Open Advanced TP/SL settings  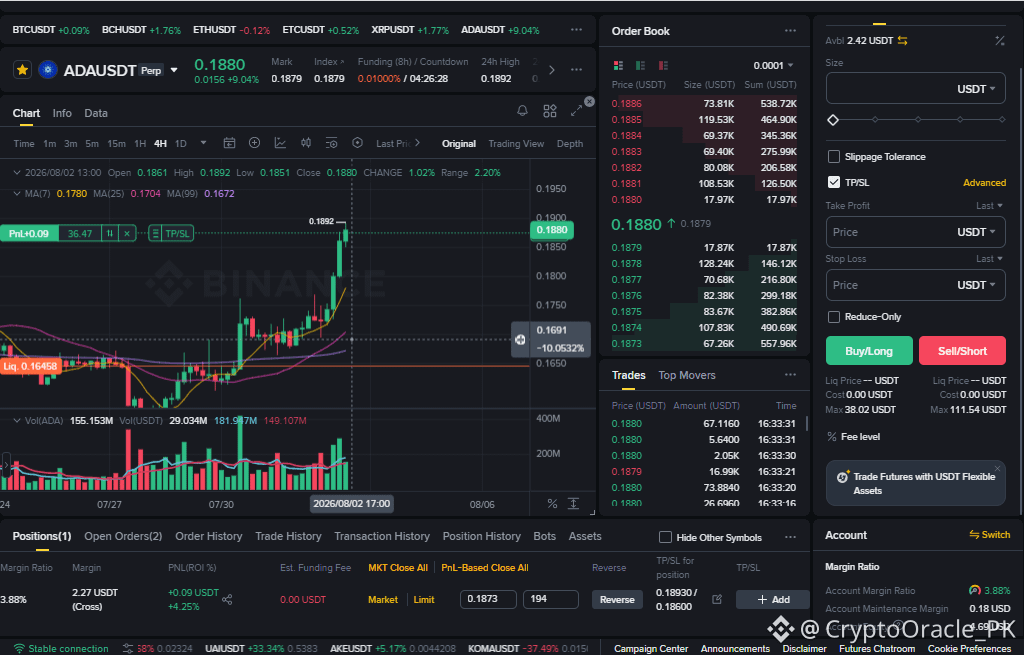[984, 182]
